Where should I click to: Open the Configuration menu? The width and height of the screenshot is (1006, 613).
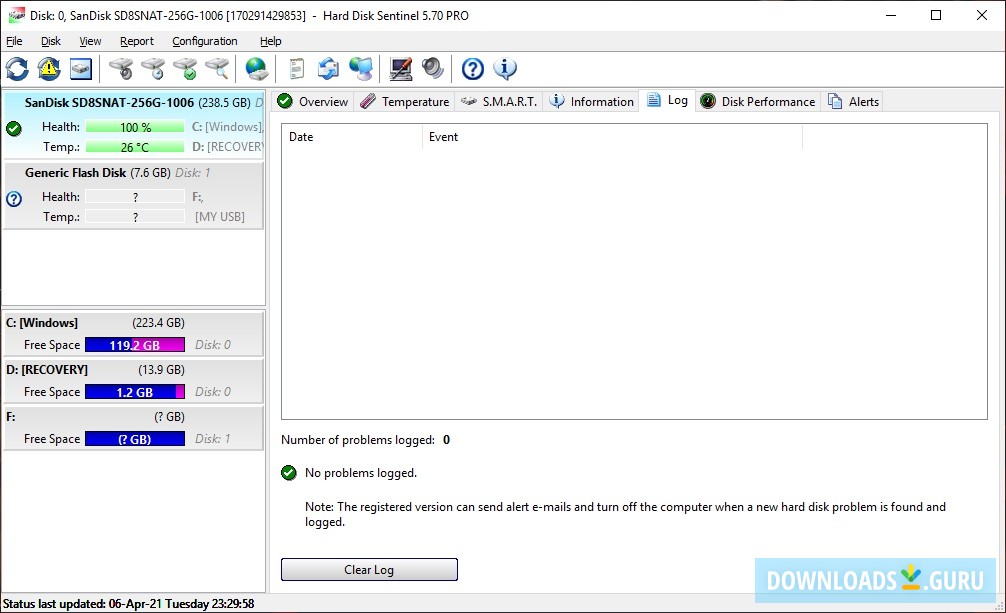pyautogui.click(x=205, y=41)
